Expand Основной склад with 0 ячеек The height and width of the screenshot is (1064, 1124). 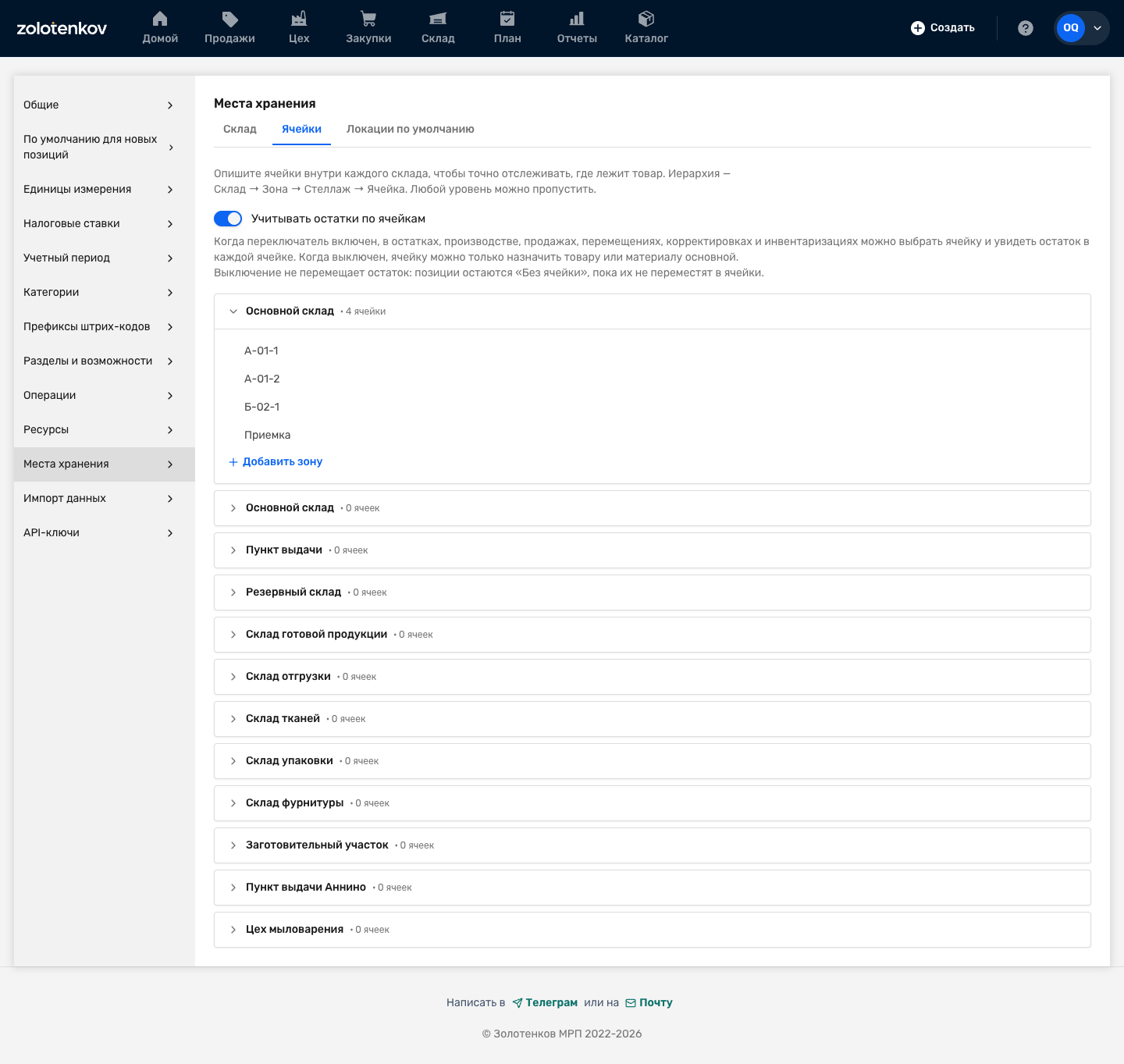click(653, 508)
